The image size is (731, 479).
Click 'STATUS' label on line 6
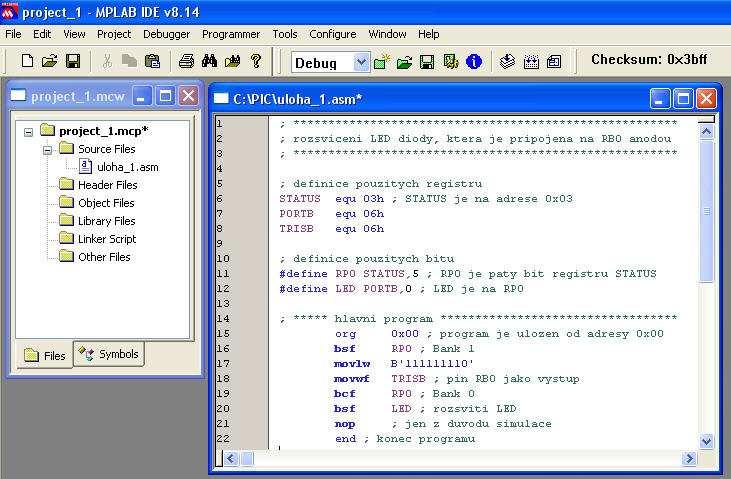coord(300,199)
